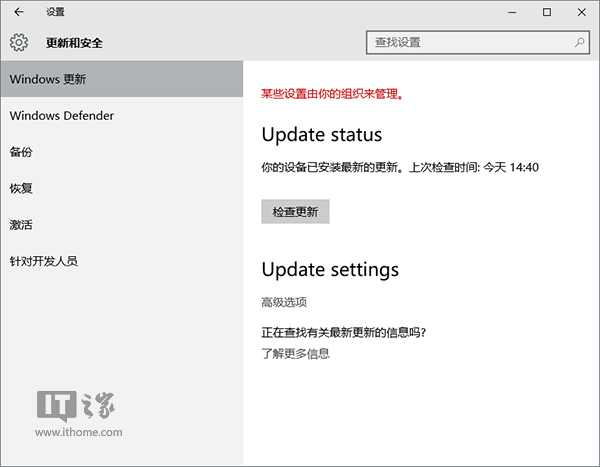Image resolution: width=600 pixels, height=467 pixels.
Task: Close the 设置 window
Action: pyautogui.click(x=582, y=12)
